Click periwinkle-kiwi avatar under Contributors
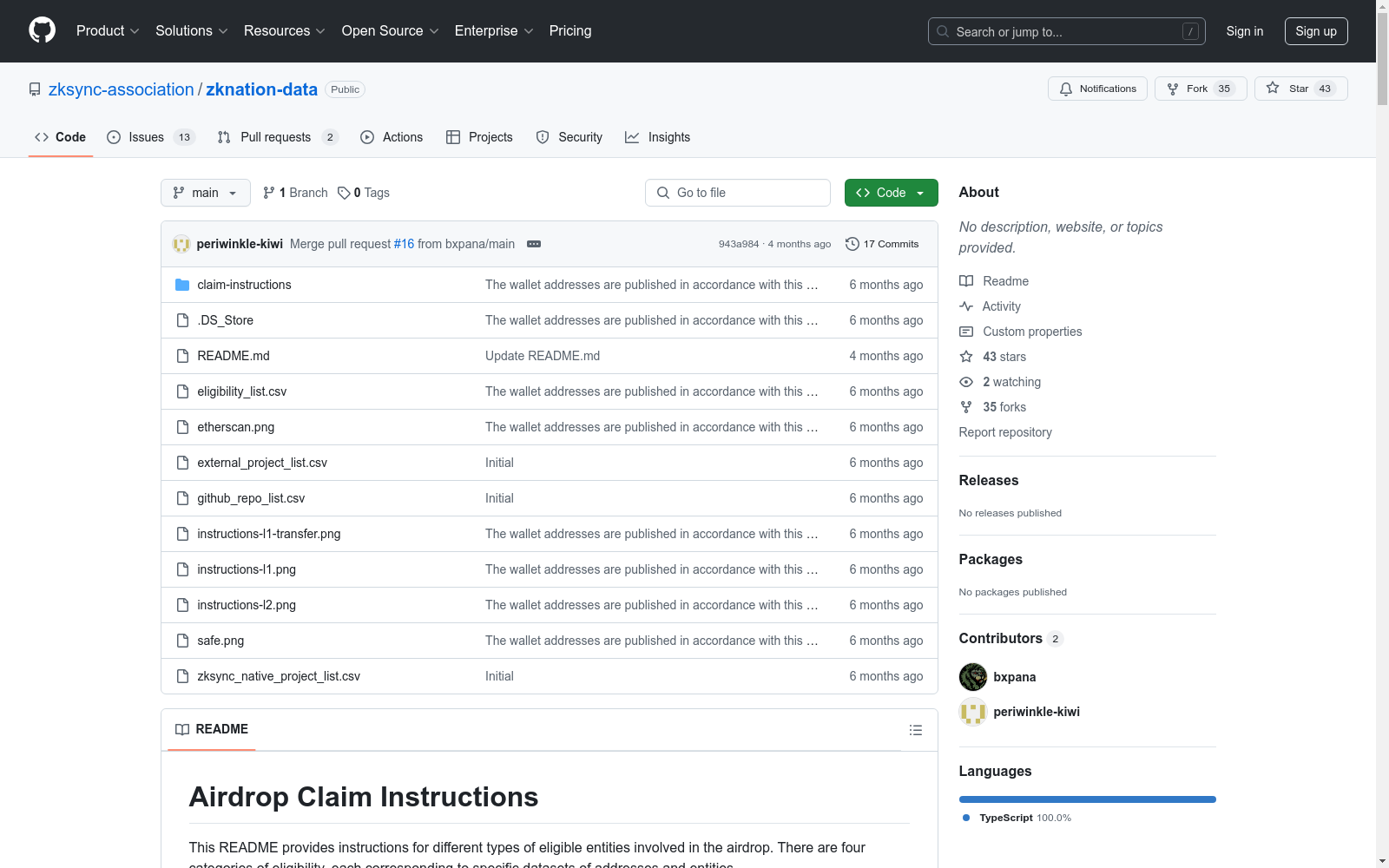1389x868 pixels. 973,712
